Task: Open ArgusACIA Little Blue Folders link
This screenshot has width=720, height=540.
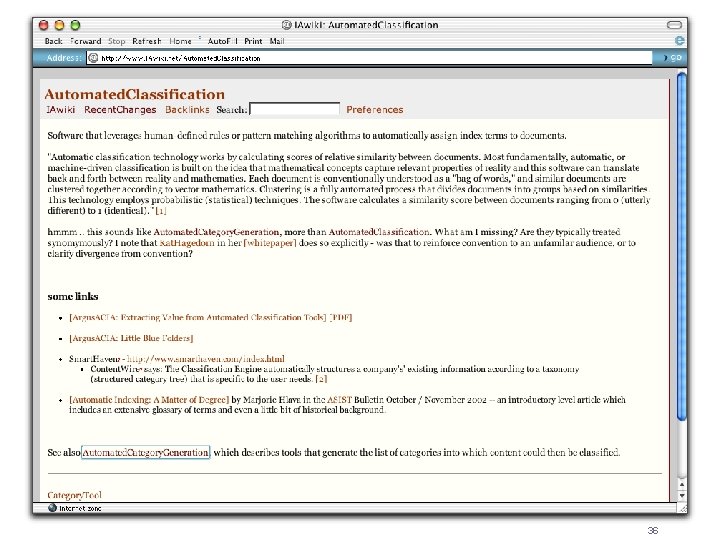Action: click(131, 338)
